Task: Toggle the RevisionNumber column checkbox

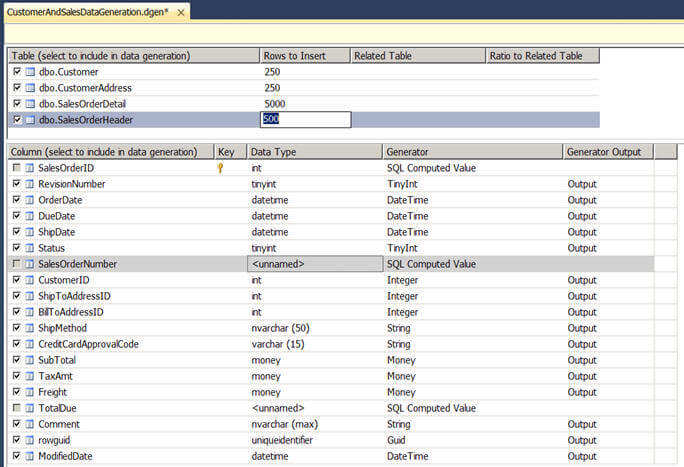Action: [x=17, y=184]
